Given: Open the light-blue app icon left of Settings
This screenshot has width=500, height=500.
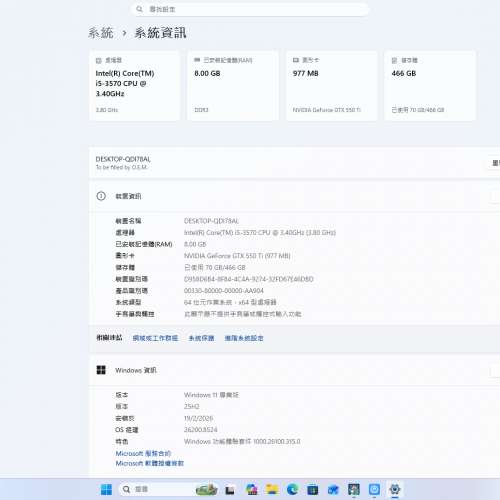Looking at the screenshot, I should [374, 489].
